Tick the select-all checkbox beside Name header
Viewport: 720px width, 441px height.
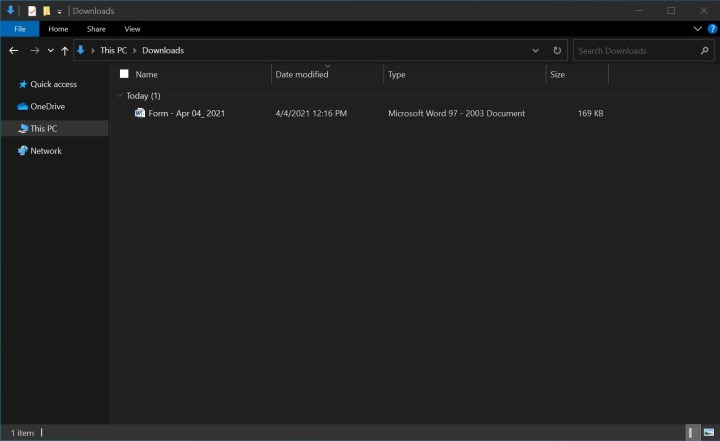click(124, 74)
